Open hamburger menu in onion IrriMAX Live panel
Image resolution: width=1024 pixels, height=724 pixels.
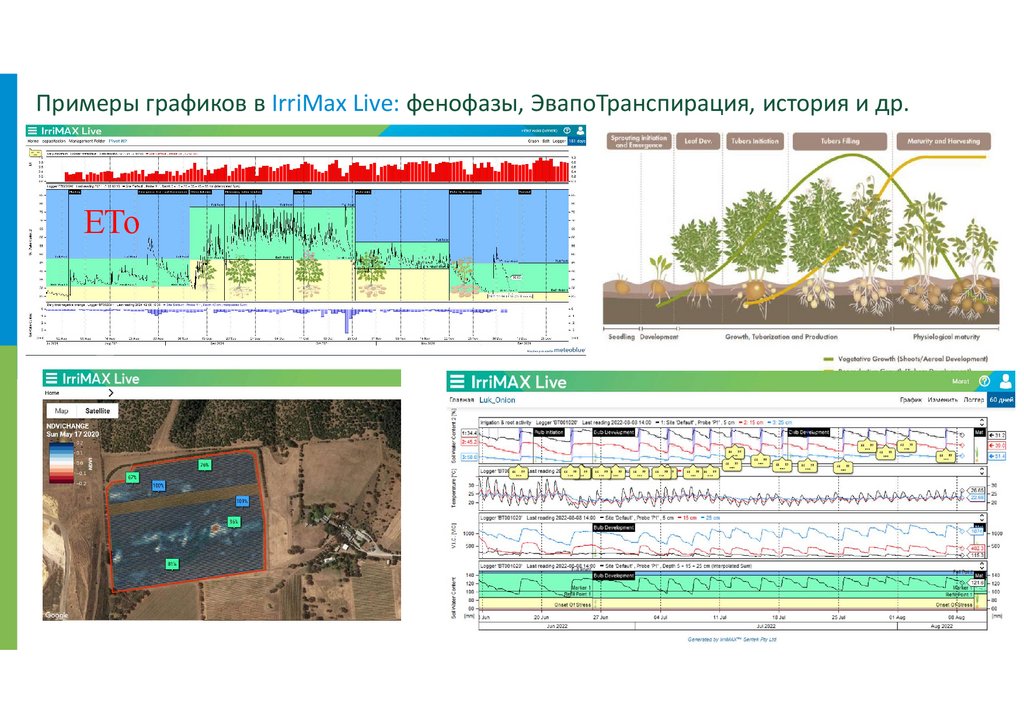tap(457, 382)
